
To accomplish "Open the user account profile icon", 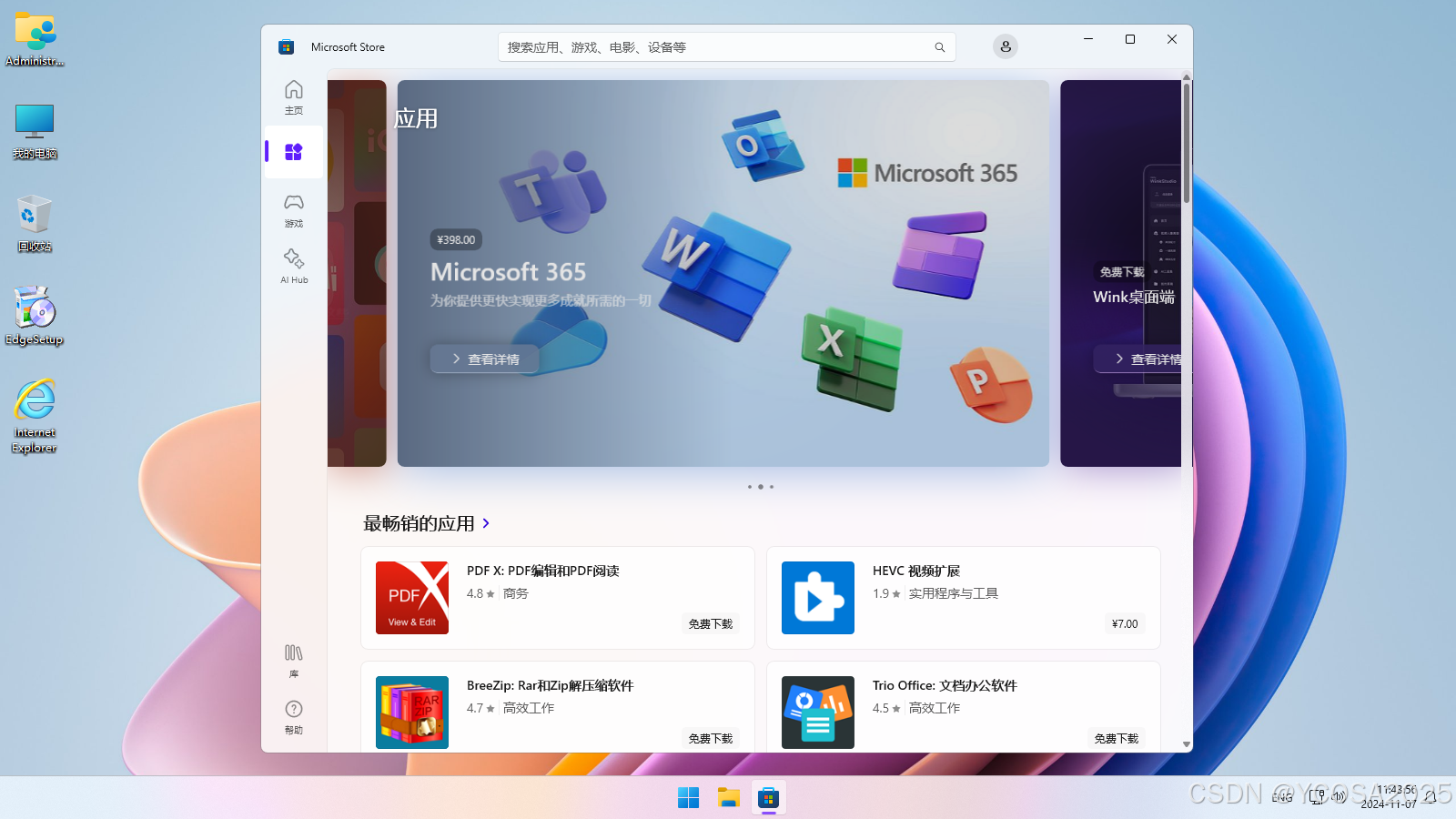I will pos(1006,46).
